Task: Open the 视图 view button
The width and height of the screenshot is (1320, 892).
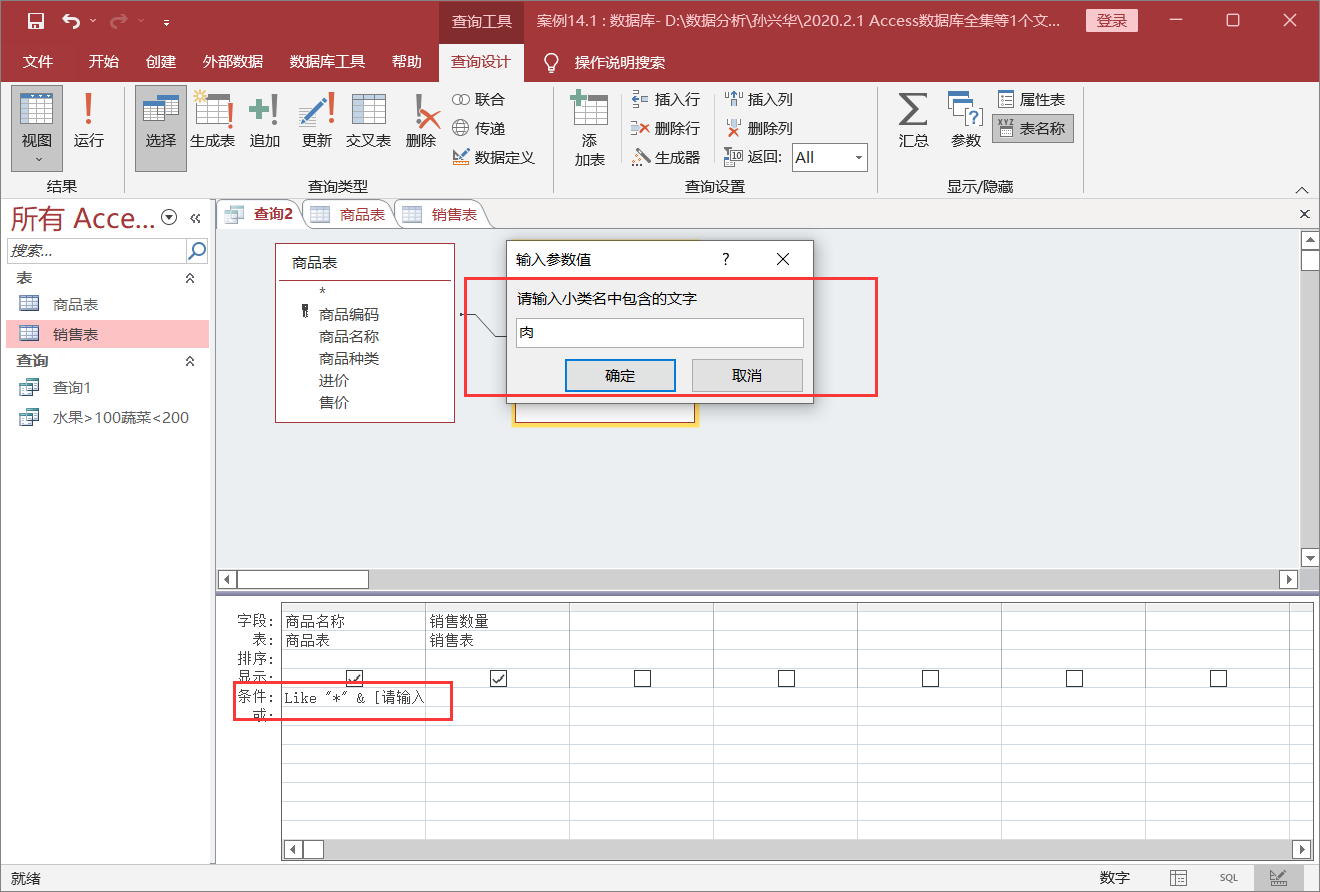Action: click(37, 128)
